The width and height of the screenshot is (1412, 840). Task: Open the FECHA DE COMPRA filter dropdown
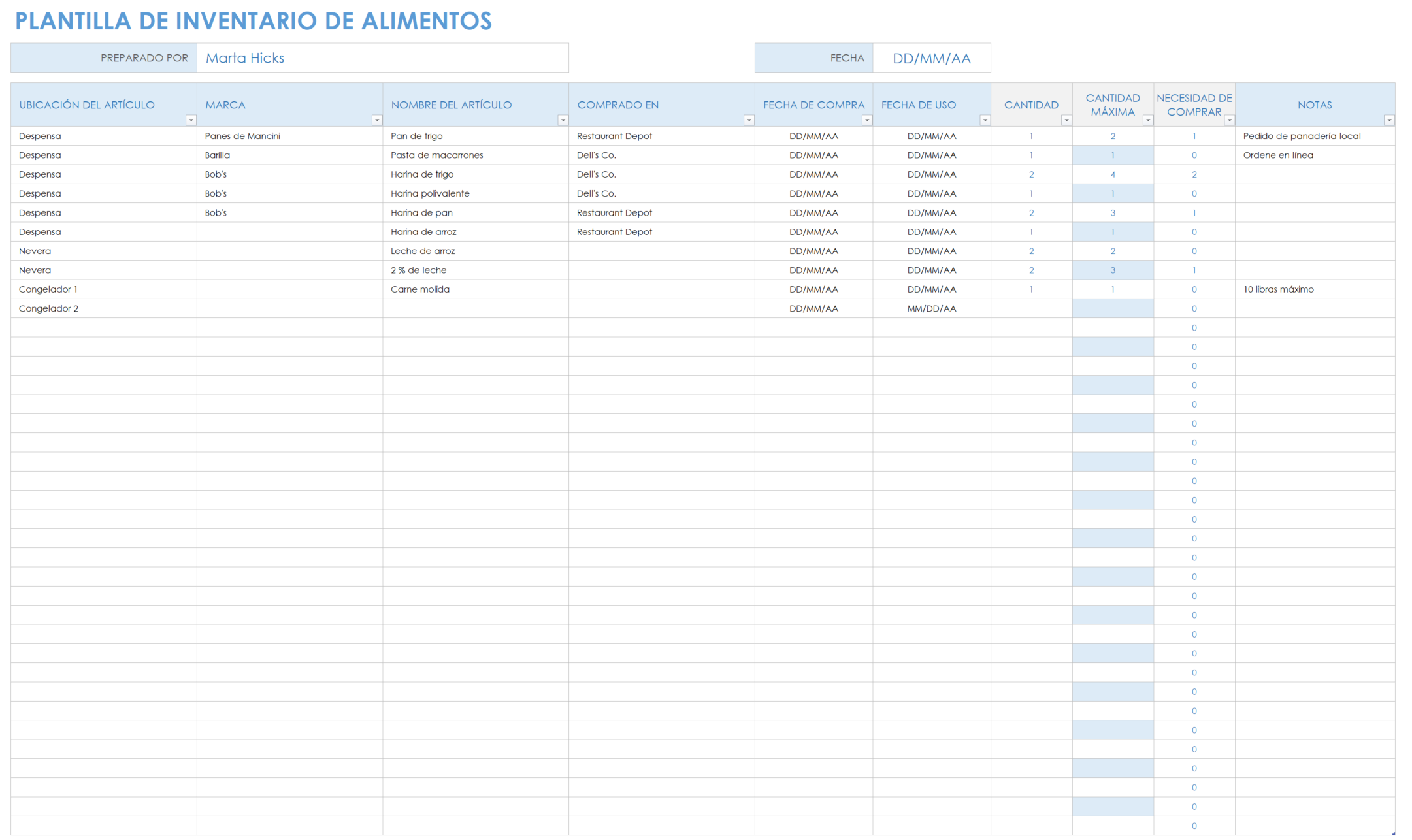tap(867, 120)
